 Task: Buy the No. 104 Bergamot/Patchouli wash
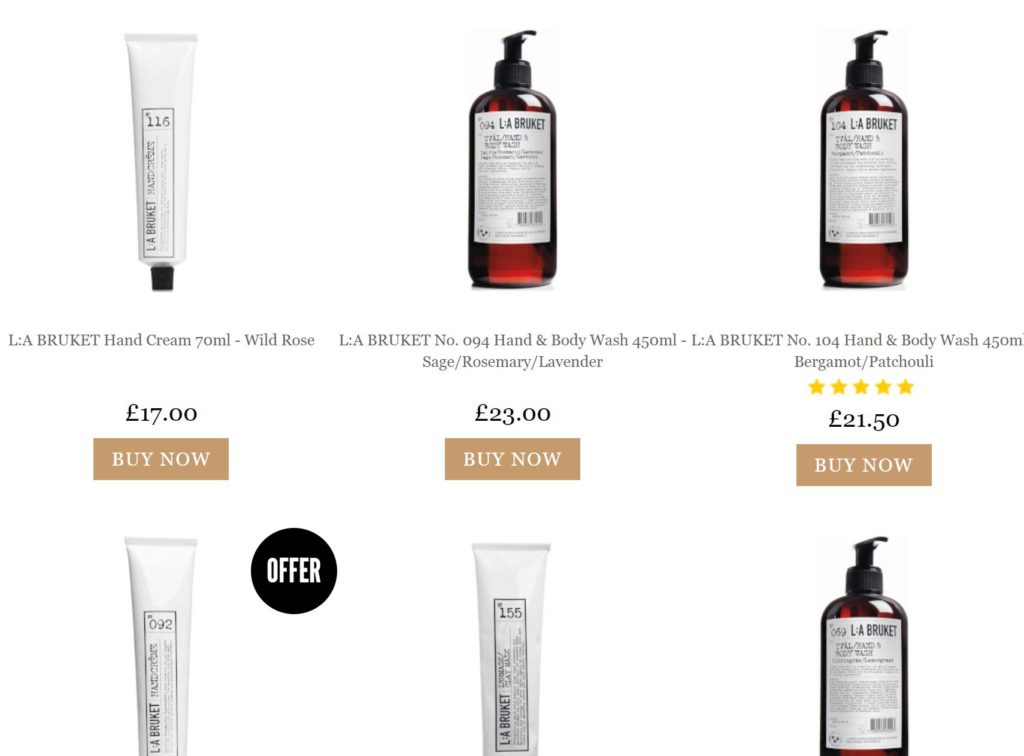coord(863,465)
